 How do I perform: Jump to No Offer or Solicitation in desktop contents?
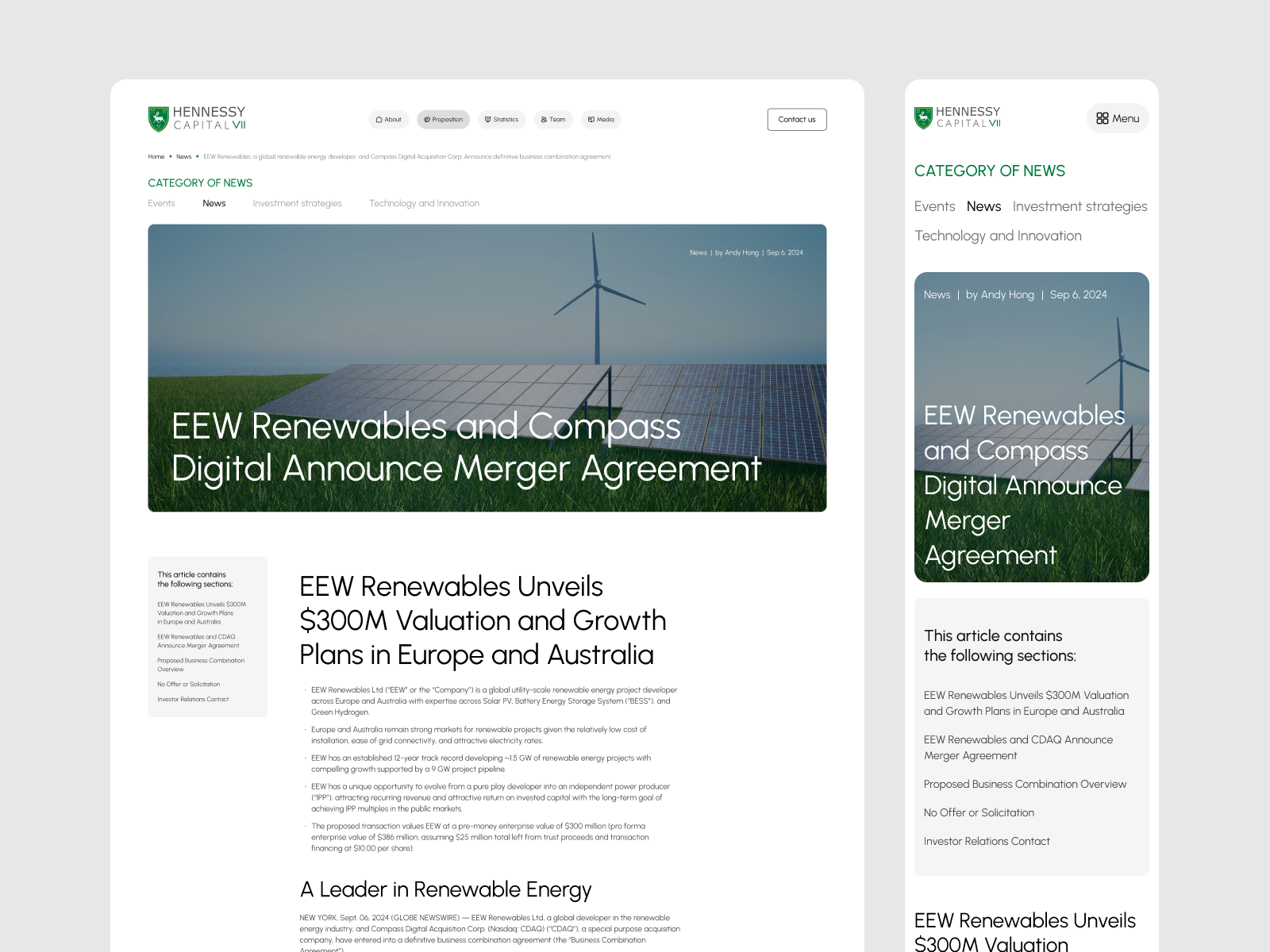[188, 685]
